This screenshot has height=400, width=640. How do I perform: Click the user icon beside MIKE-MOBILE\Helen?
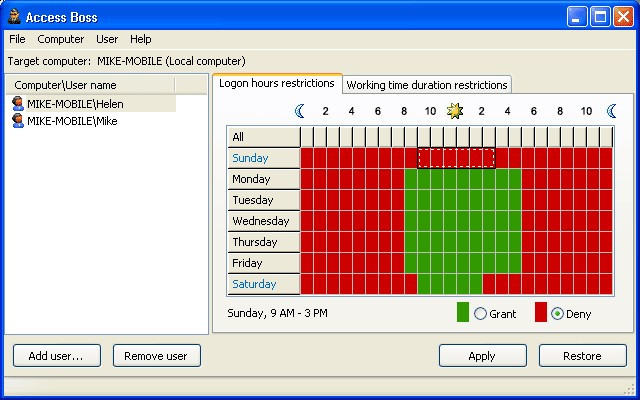click(18, 104)
